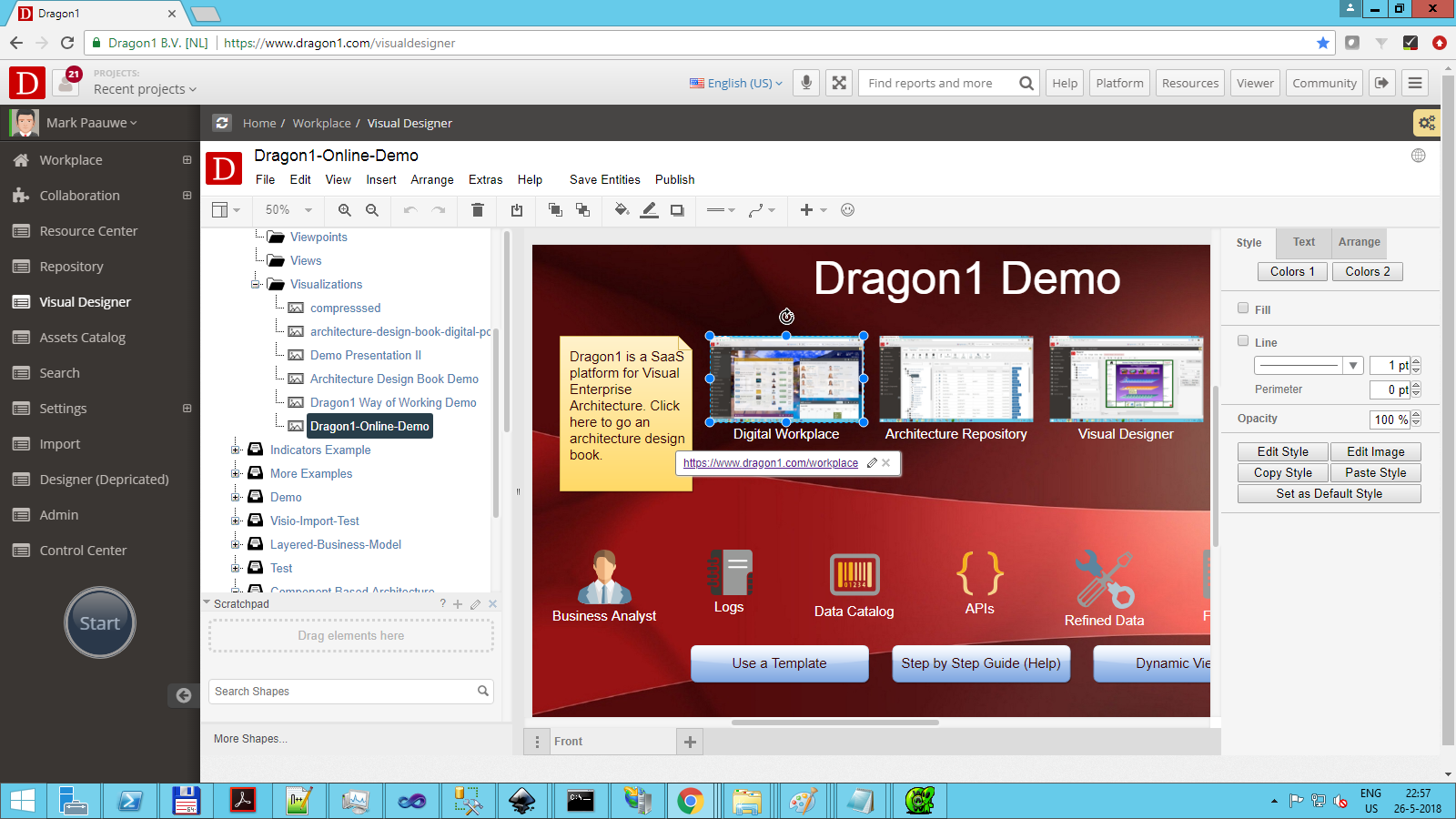This screenshot has height=819, width=1456.
Task: Click the redo arrow icon
Action: (x=439, y=210)
